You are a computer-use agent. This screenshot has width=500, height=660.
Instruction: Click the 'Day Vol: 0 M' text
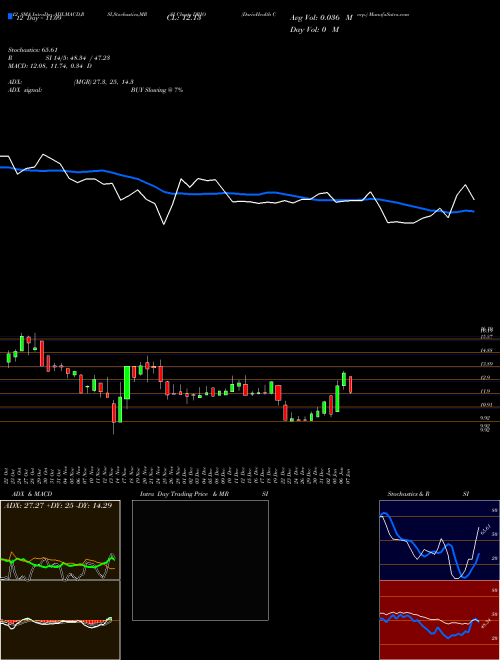[314, 30]
